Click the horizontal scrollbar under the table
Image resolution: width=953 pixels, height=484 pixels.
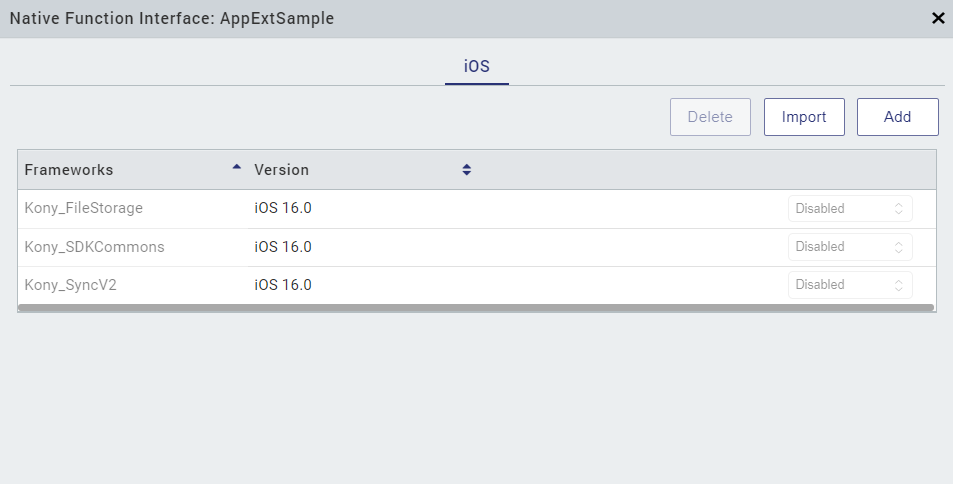476,308
